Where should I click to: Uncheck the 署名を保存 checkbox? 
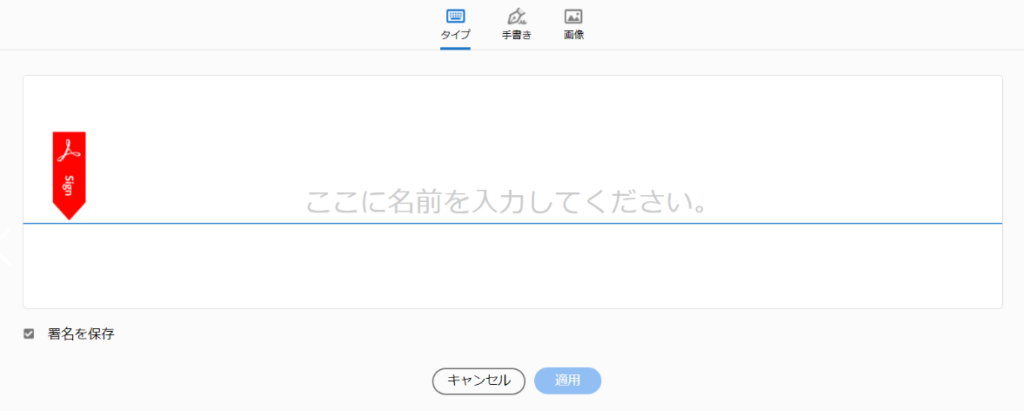[x=29, y=334]
